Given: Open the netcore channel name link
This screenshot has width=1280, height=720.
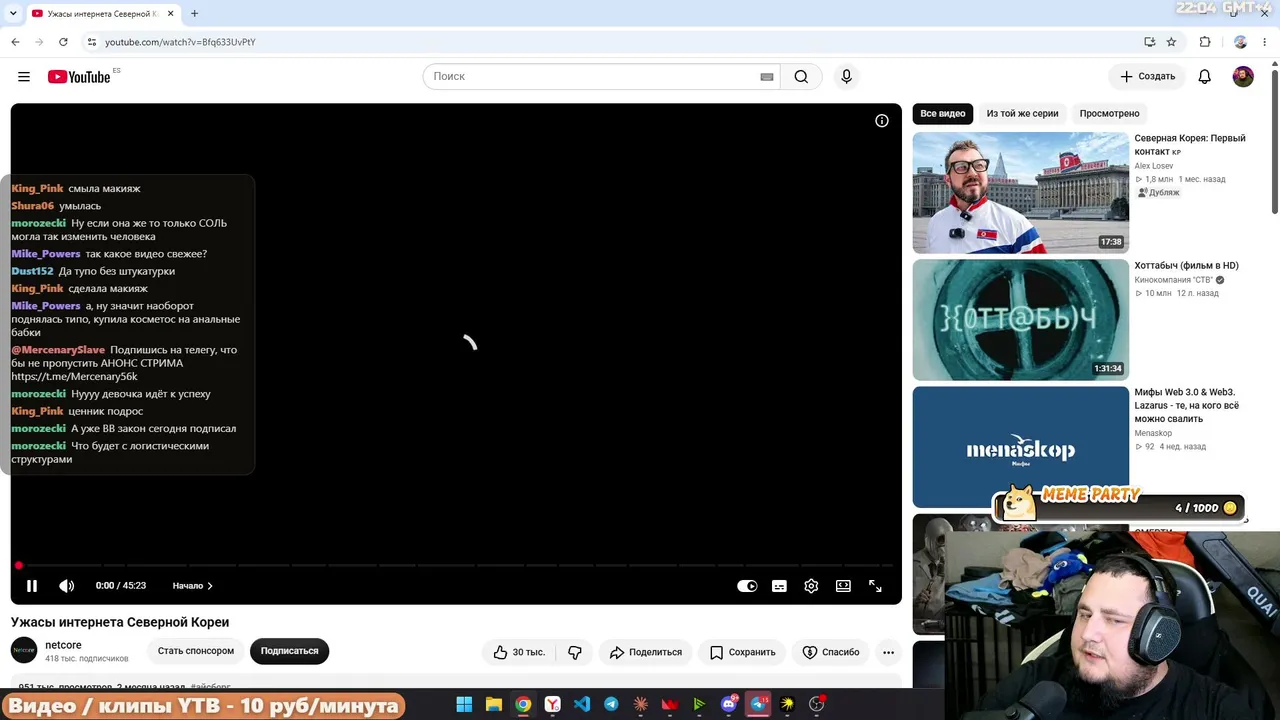Looking at the screenshot, I should click(63, 645).
